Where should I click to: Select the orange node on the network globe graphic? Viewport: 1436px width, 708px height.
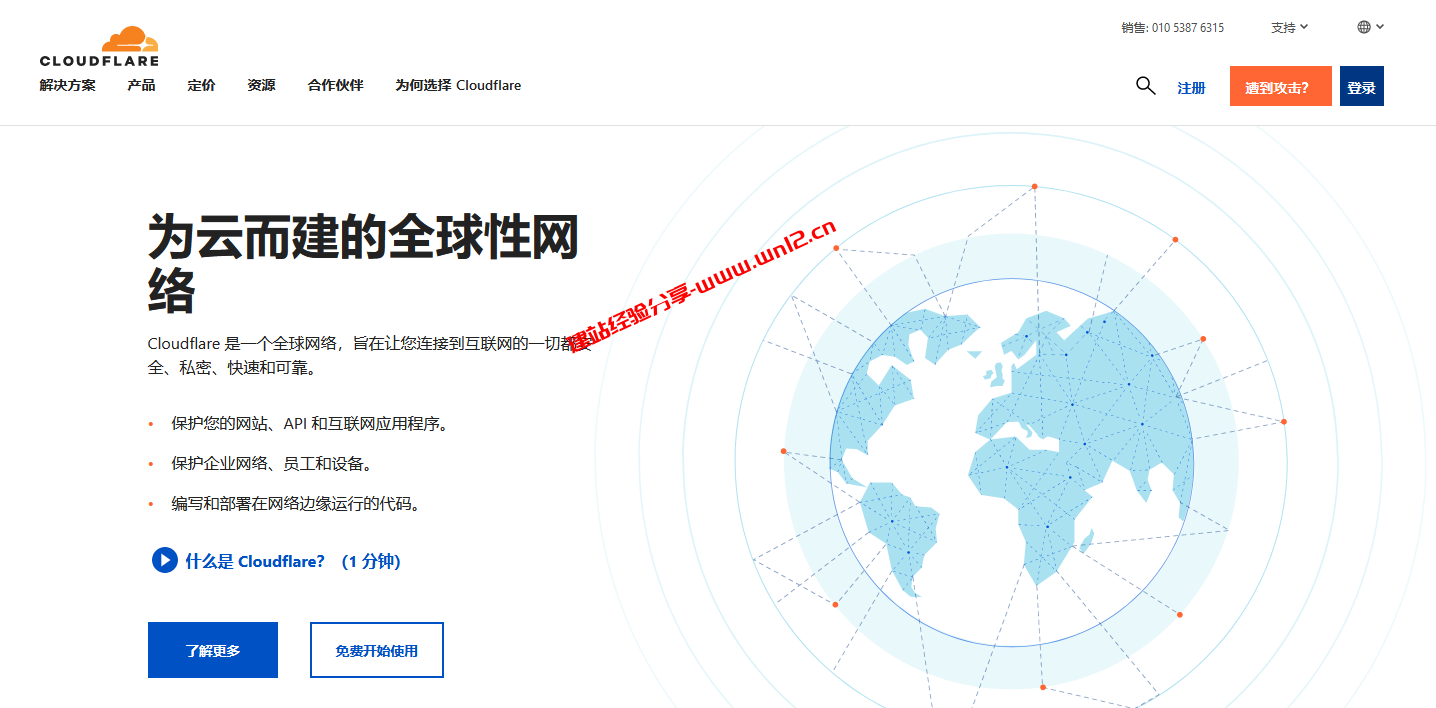point(1033,185)
